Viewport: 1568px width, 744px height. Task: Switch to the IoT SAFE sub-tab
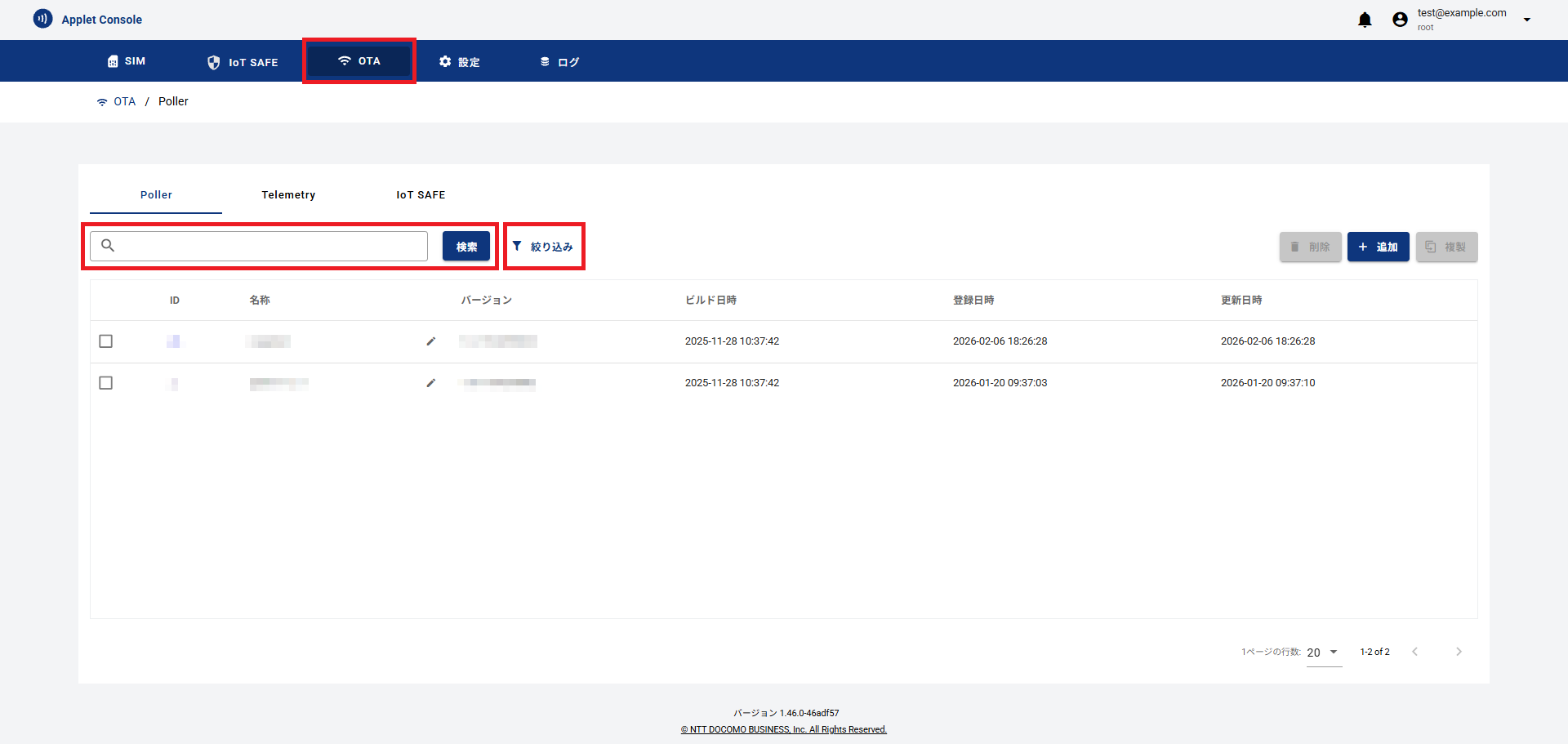point(421,195)
